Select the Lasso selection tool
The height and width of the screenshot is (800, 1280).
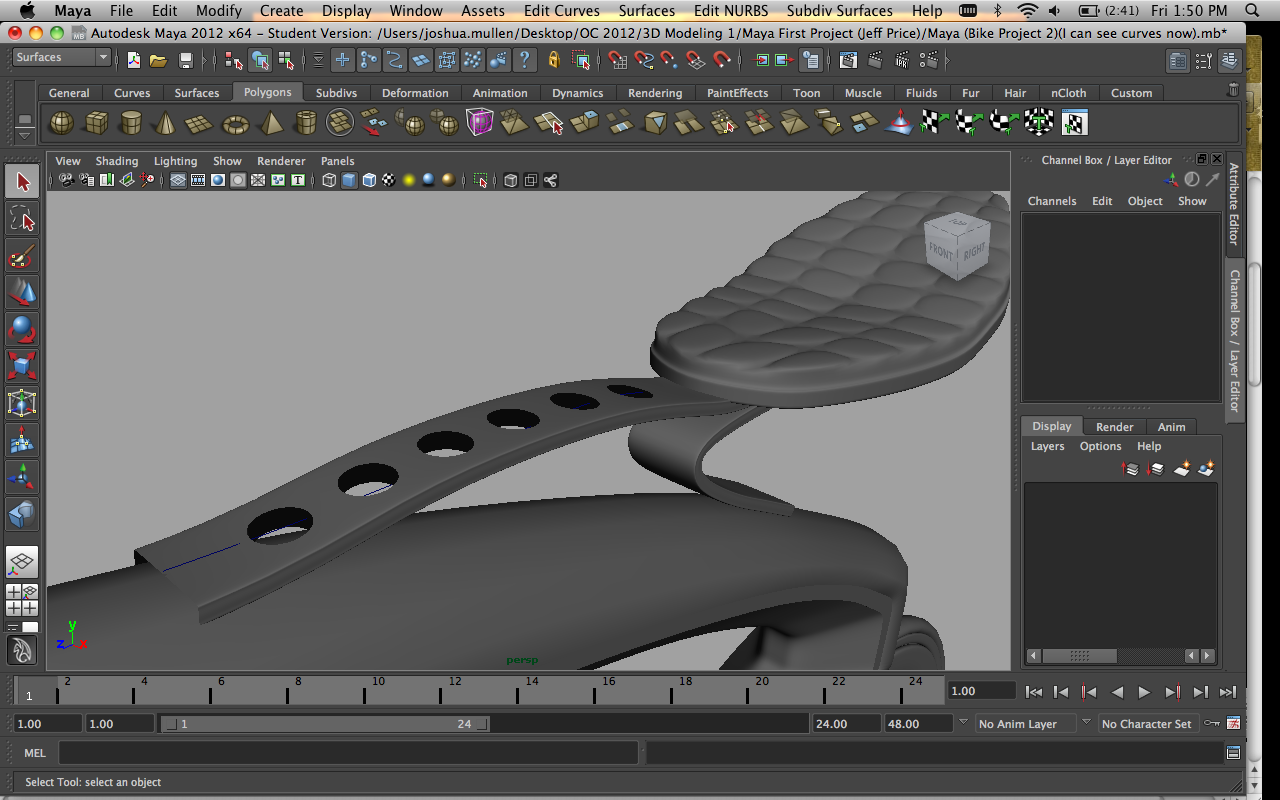(22, 218)
